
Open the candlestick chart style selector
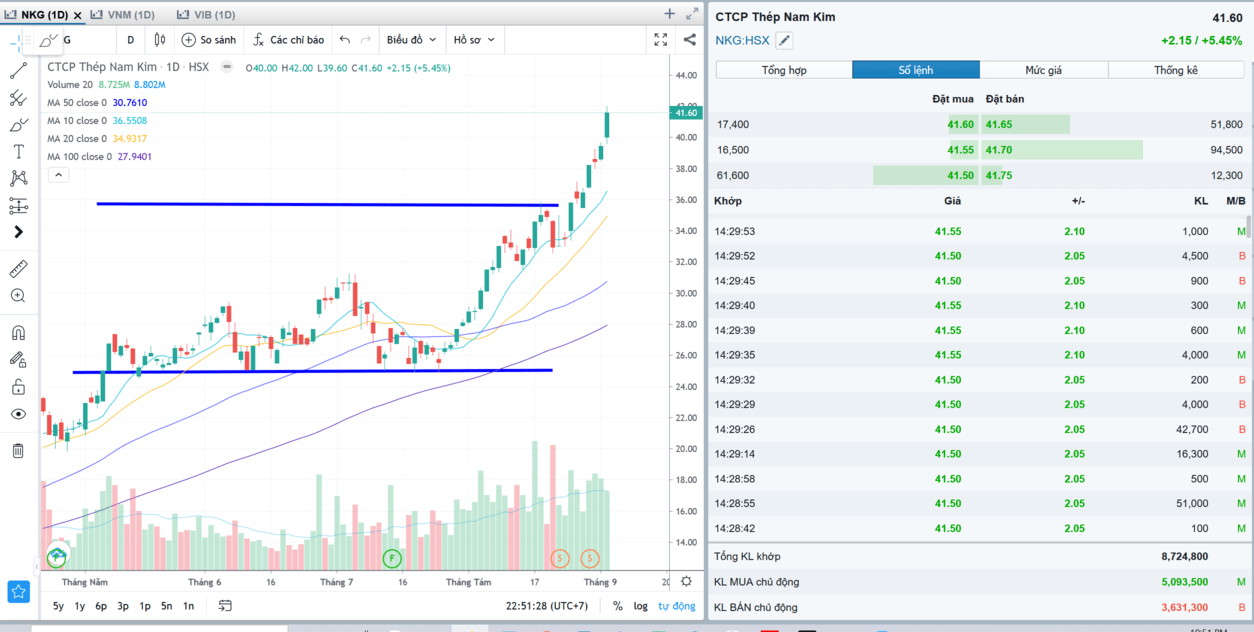(160, 40)
